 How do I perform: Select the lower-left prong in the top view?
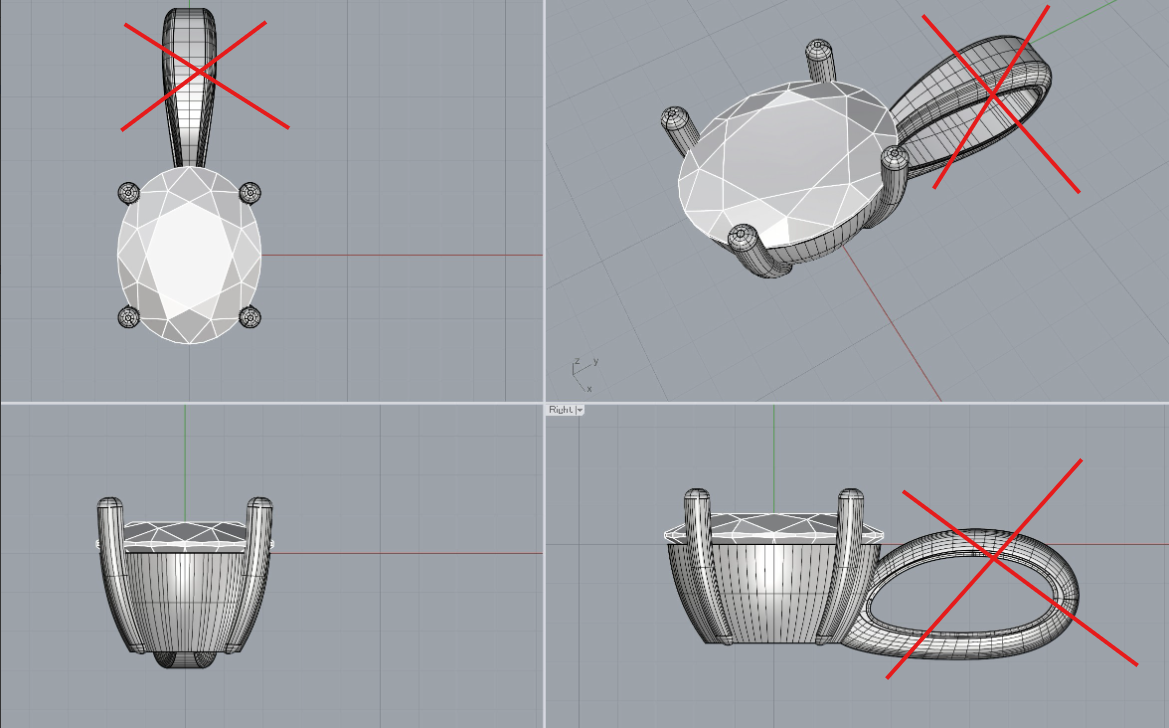pyautogui.click(x=129, y=317)
